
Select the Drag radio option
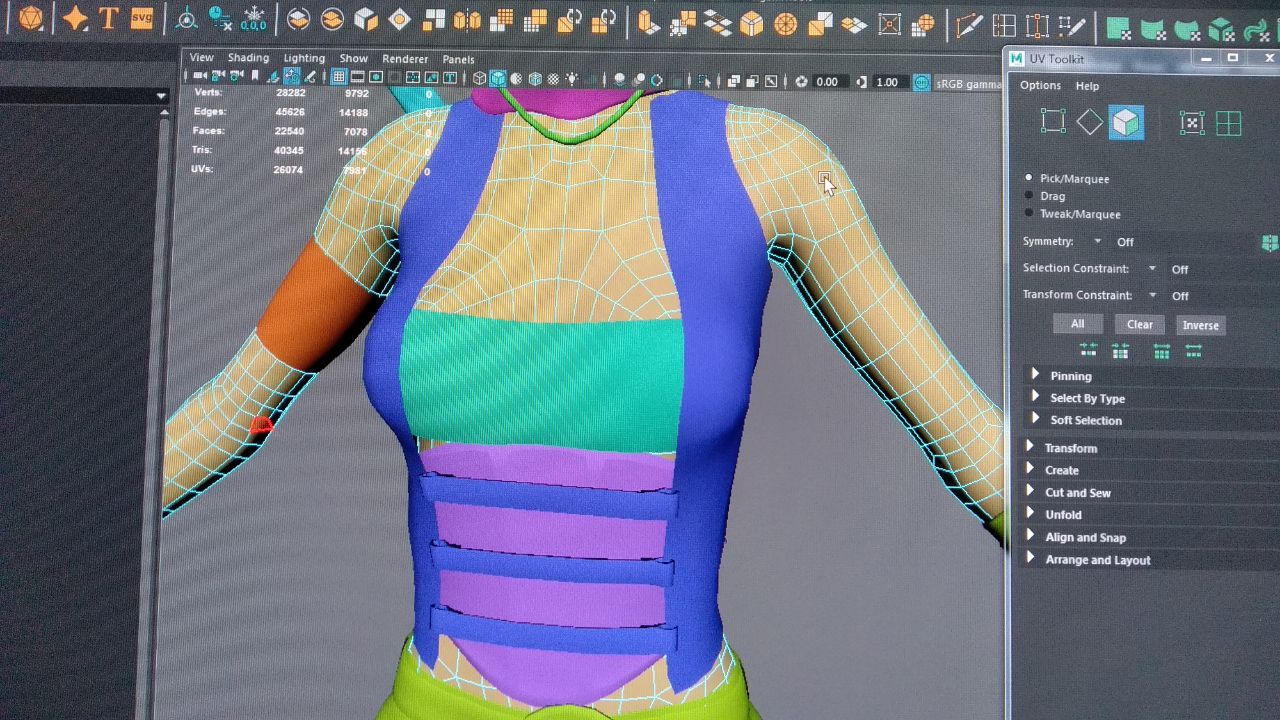point(1045,196)
